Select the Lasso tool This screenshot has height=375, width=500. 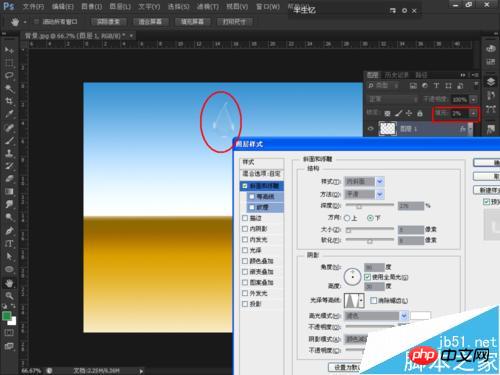pos(9,75)
